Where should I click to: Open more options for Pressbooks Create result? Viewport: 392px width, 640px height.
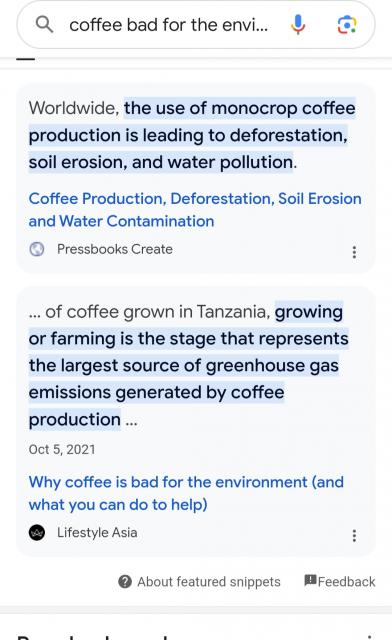[354, 252]
